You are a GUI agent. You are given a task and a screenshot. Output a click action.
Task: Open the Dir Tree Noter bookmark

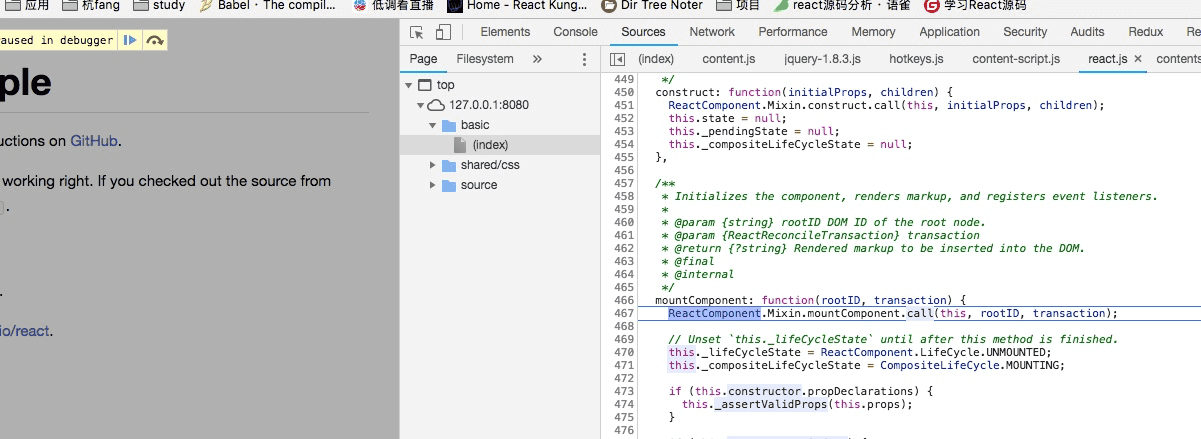[x=651, y=5]
